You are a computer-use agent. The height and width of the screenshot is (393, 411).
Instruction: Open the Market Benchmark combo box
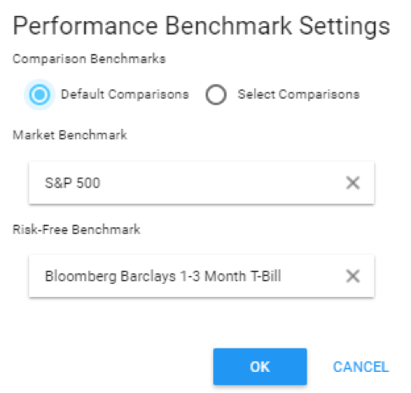tap(201, 183)
